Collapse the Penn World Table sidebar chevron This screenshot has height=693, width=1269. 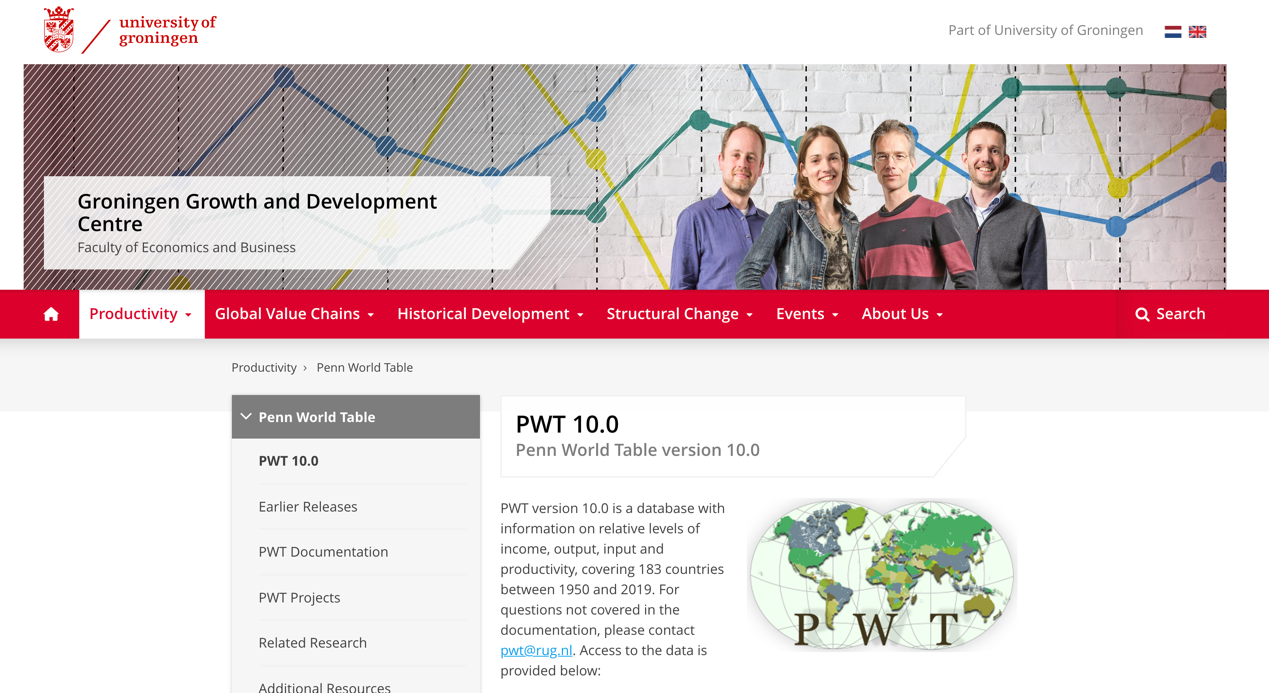[246, 417]
